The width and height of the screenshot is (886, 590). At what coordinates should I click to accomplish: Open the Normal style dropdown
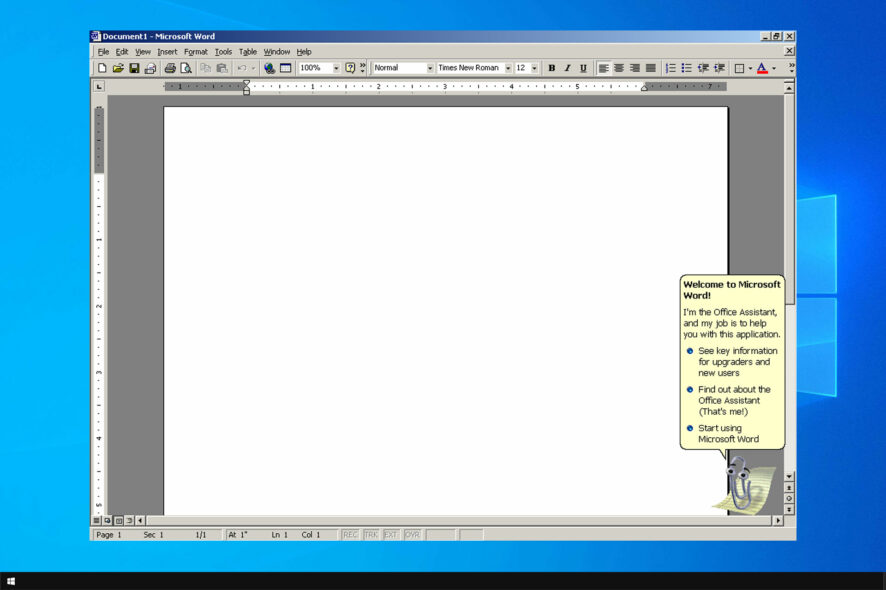coord(429,68)
